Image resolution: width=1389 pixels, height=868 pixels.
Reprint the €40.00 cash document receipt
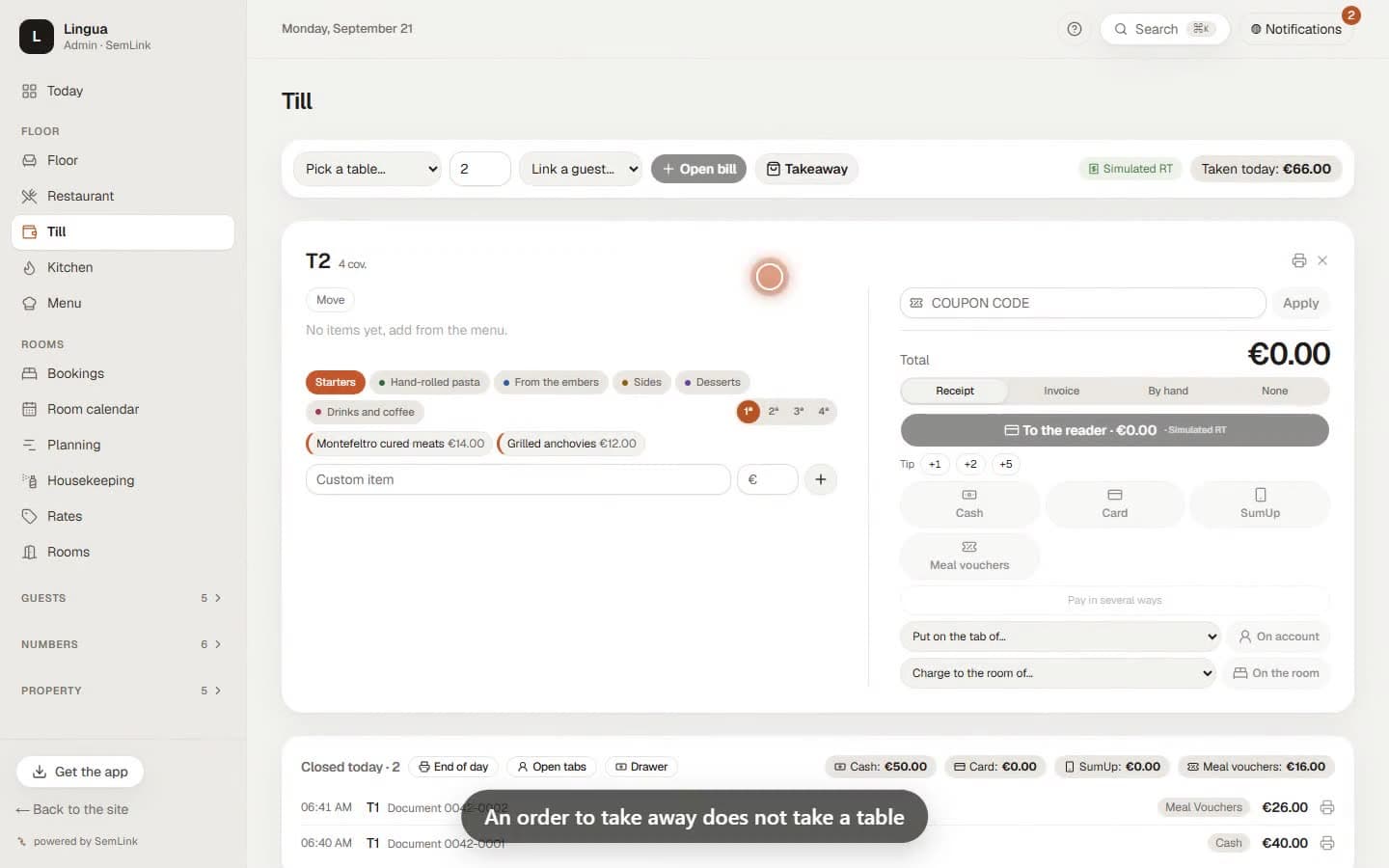(x=1327, y=843)
